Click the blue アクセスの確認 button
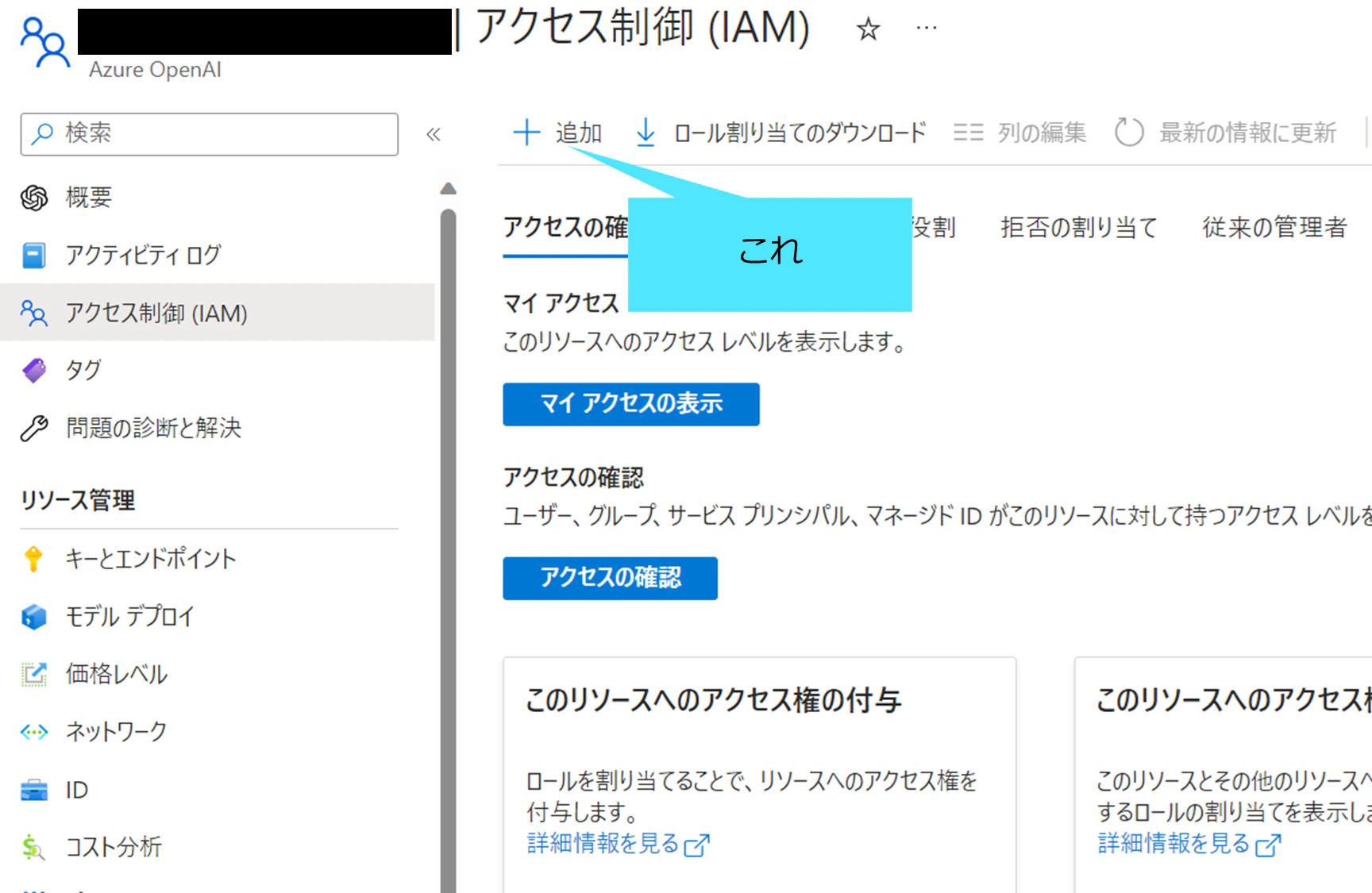1372x893 pixels. 610,578
